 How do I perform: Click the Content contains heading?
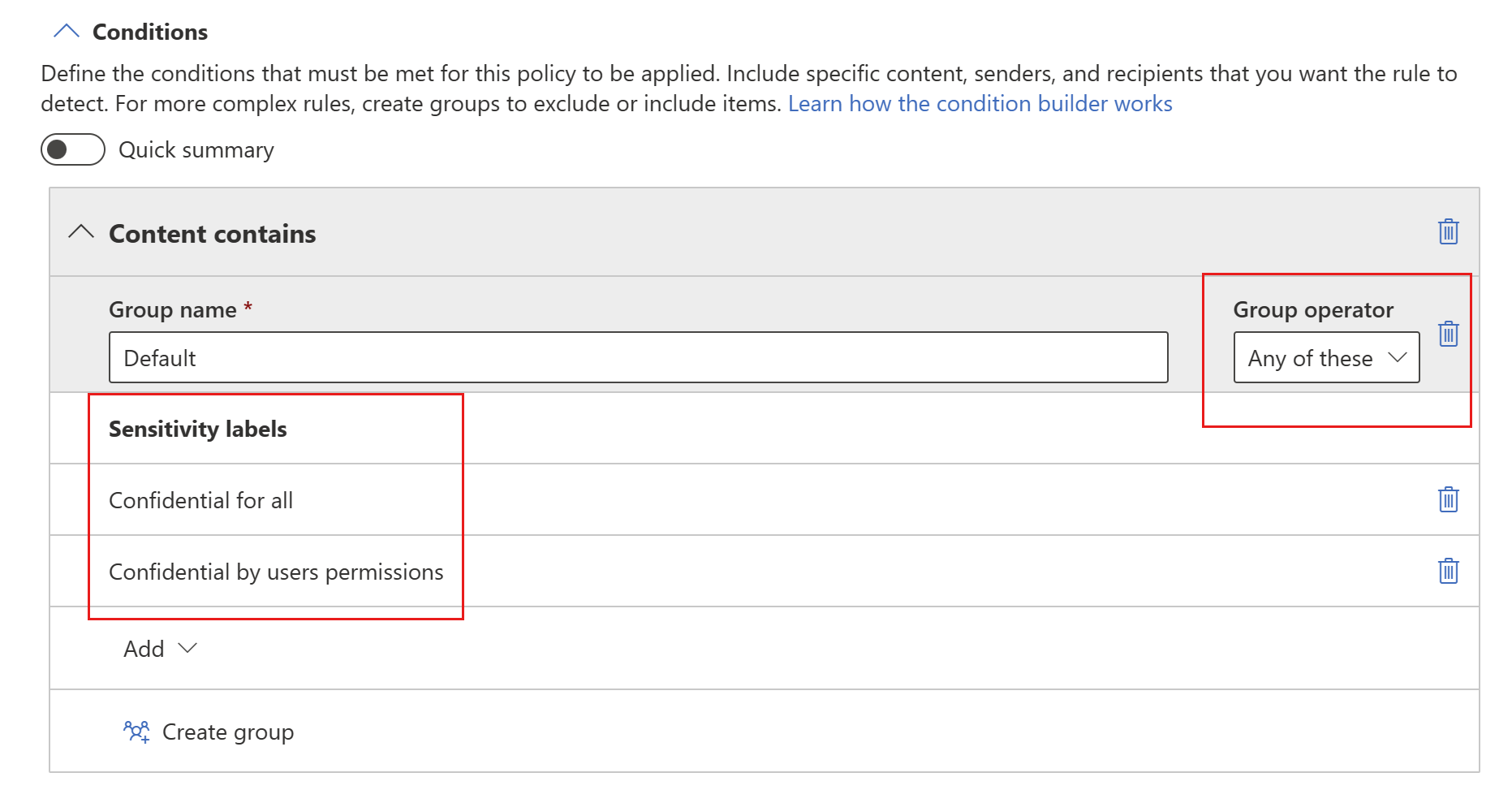pyautogui.click(x=212, y=234)
